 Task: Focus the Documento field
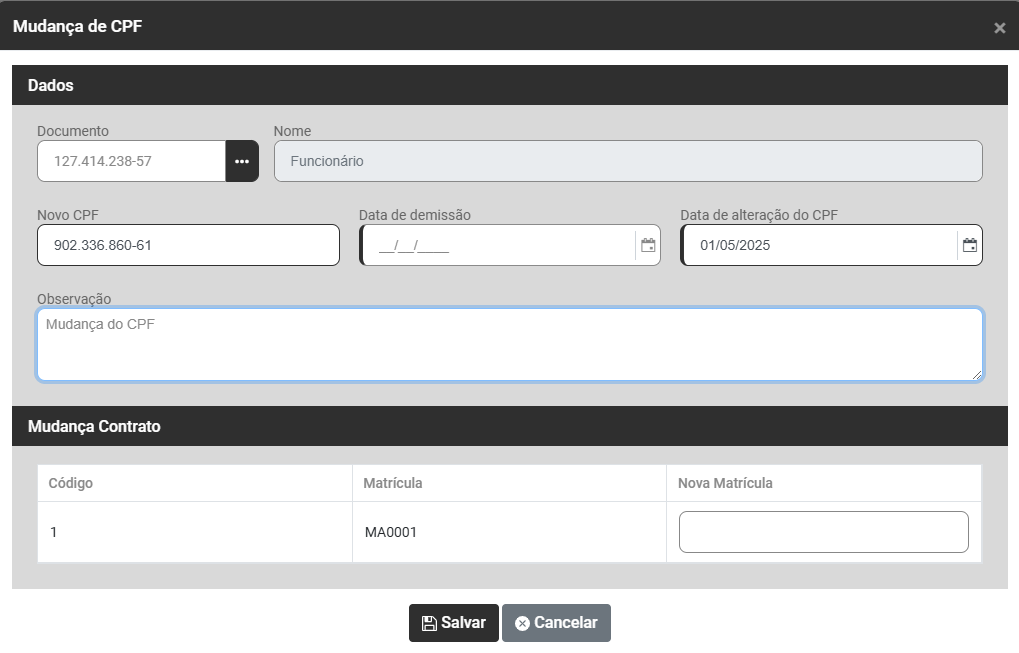pyautogui.click(x=131, y=161)
